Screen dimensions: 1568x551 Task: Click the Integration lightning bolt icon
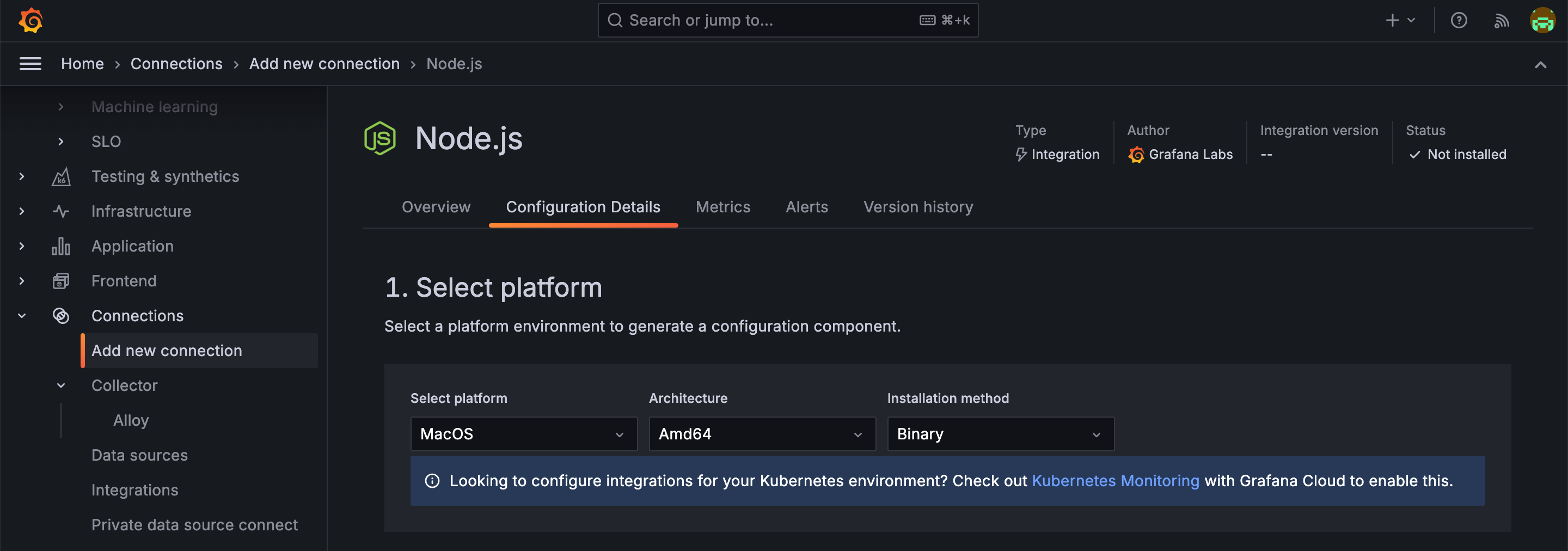(x=1021, y=155)
